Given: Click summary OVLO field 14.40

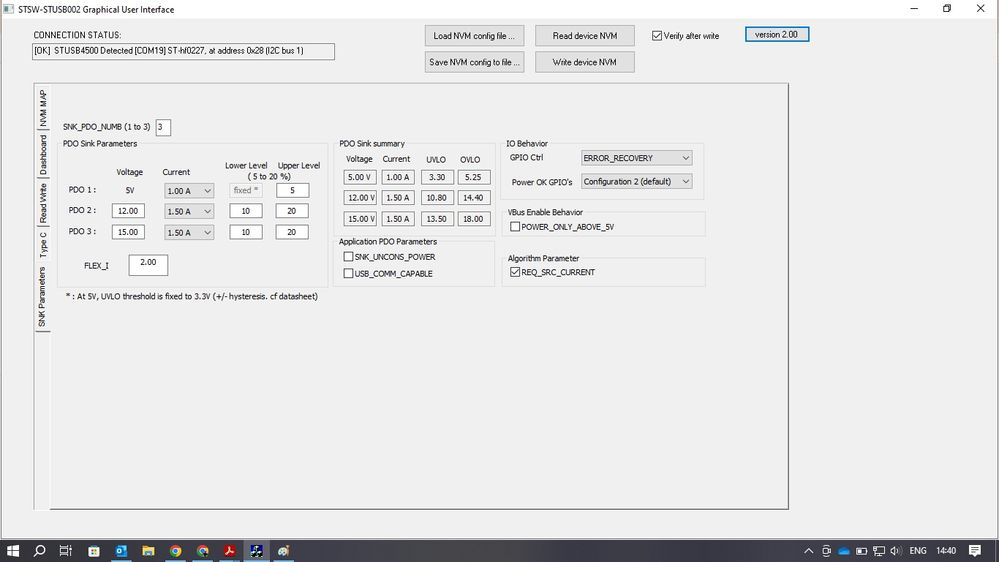Looking at the screenshot, I should [473, 198].
